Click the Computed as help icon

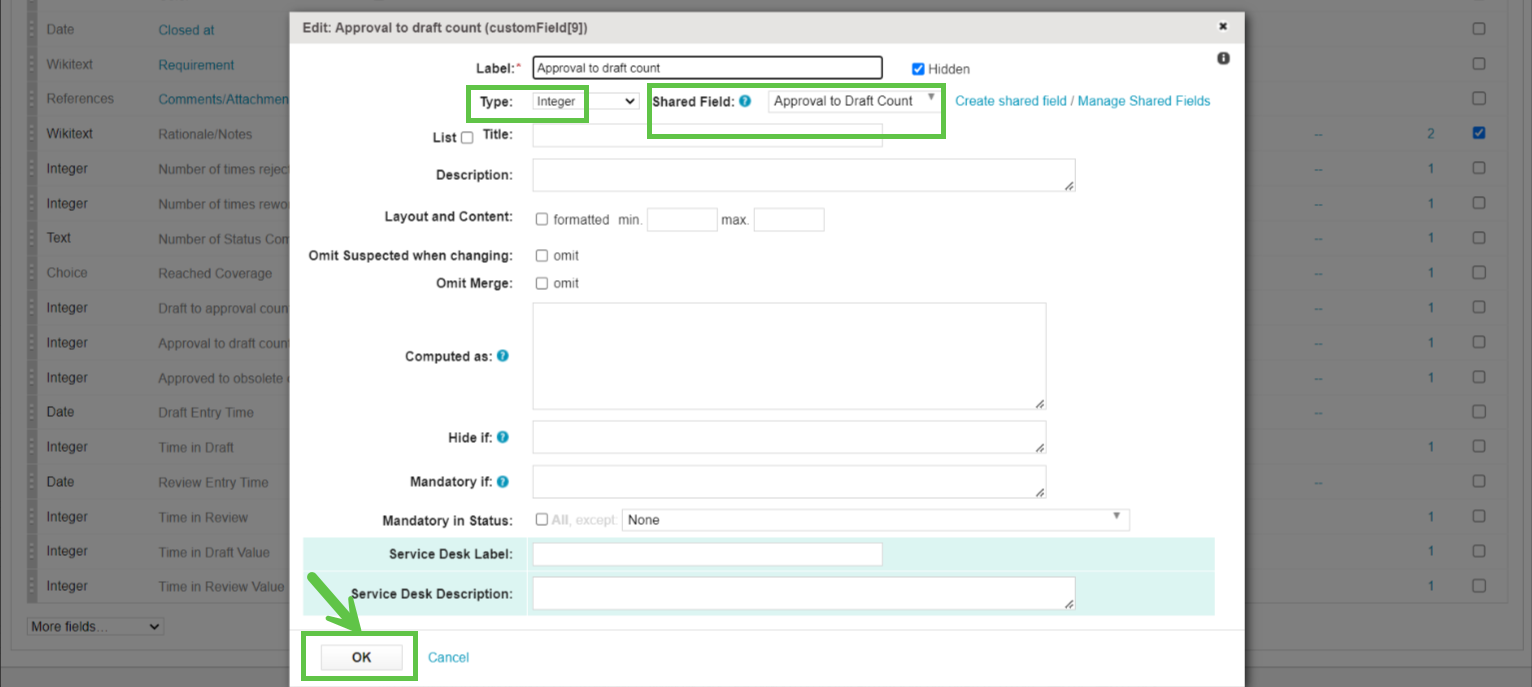pos(503,356)
